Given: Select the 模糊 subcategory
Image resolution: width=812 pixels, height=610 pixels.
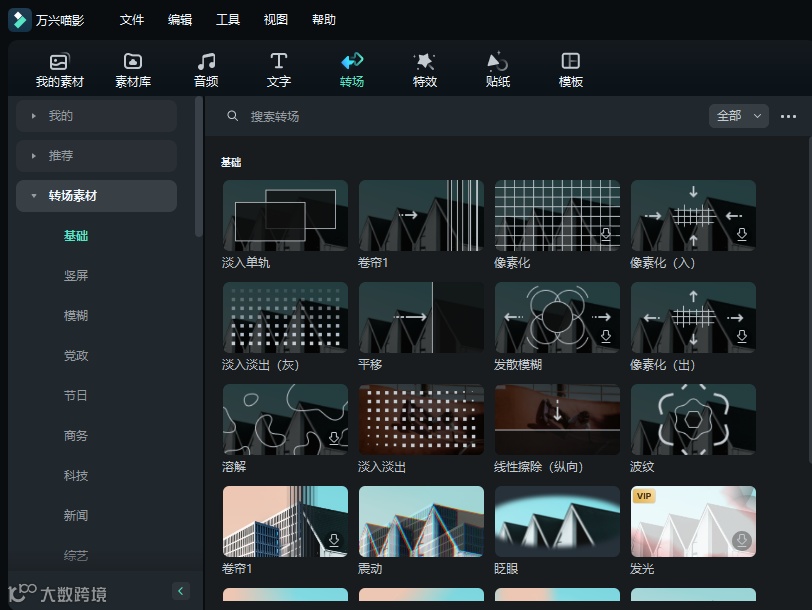Looking at the screenshot, I should click(x=76, y=315).
